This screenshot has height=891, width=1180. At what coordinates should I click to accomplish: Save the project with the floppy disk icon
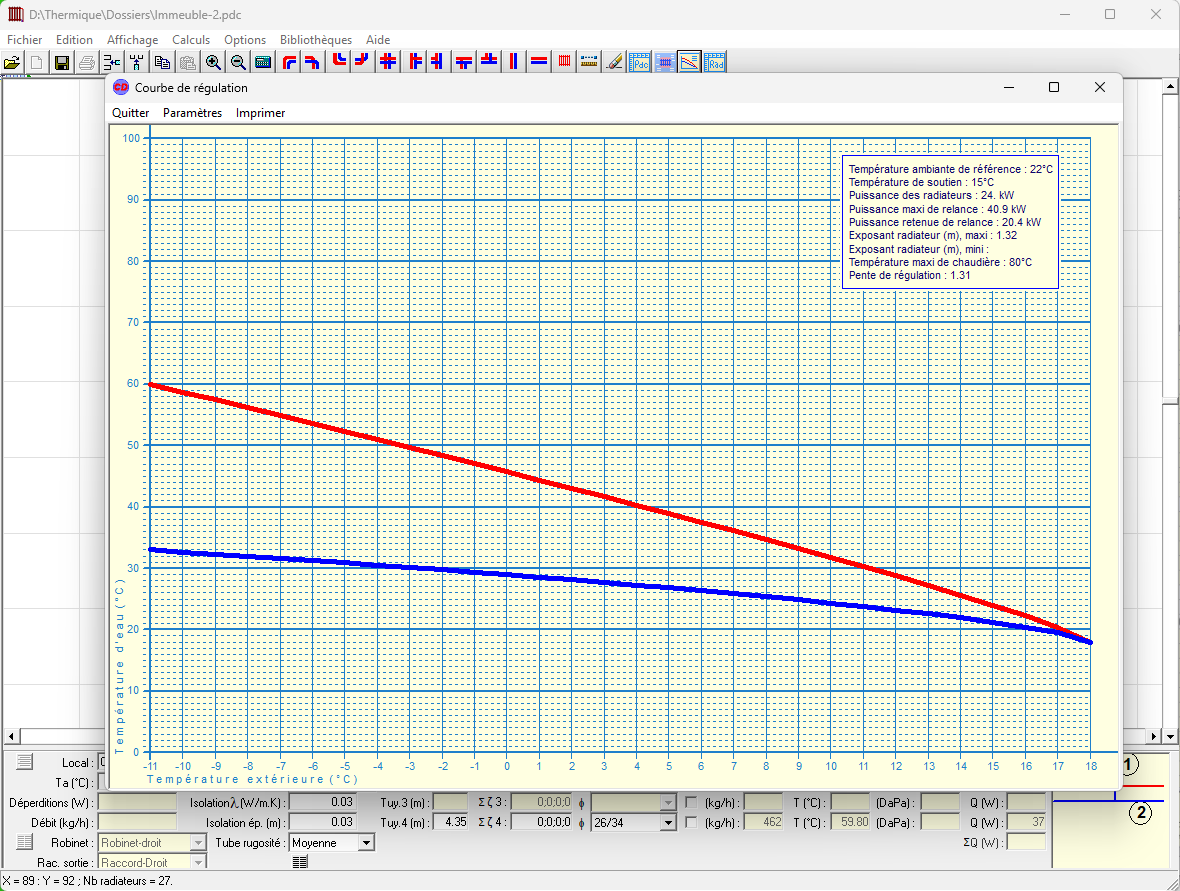62,62
